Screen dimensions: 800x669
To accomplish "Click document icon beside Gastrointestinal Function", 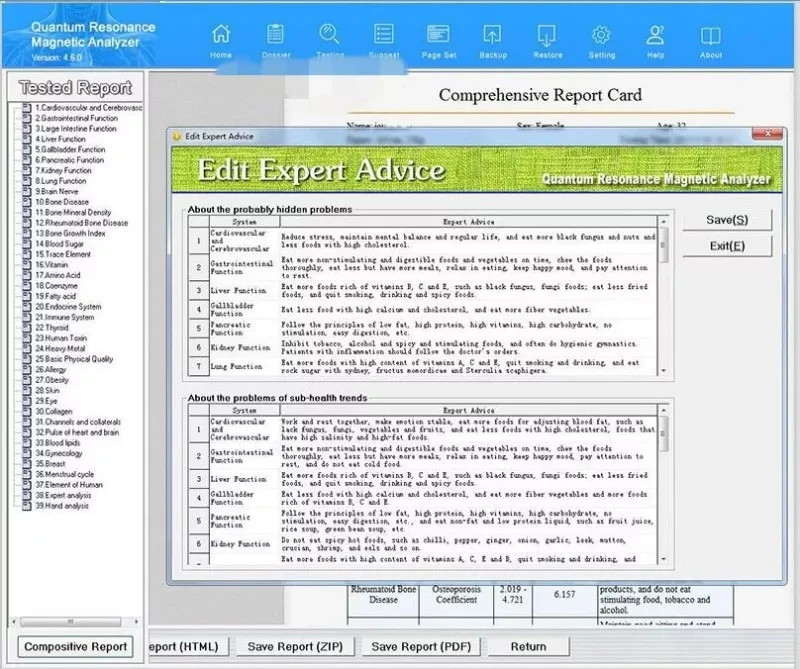I will tap(27, 118).
